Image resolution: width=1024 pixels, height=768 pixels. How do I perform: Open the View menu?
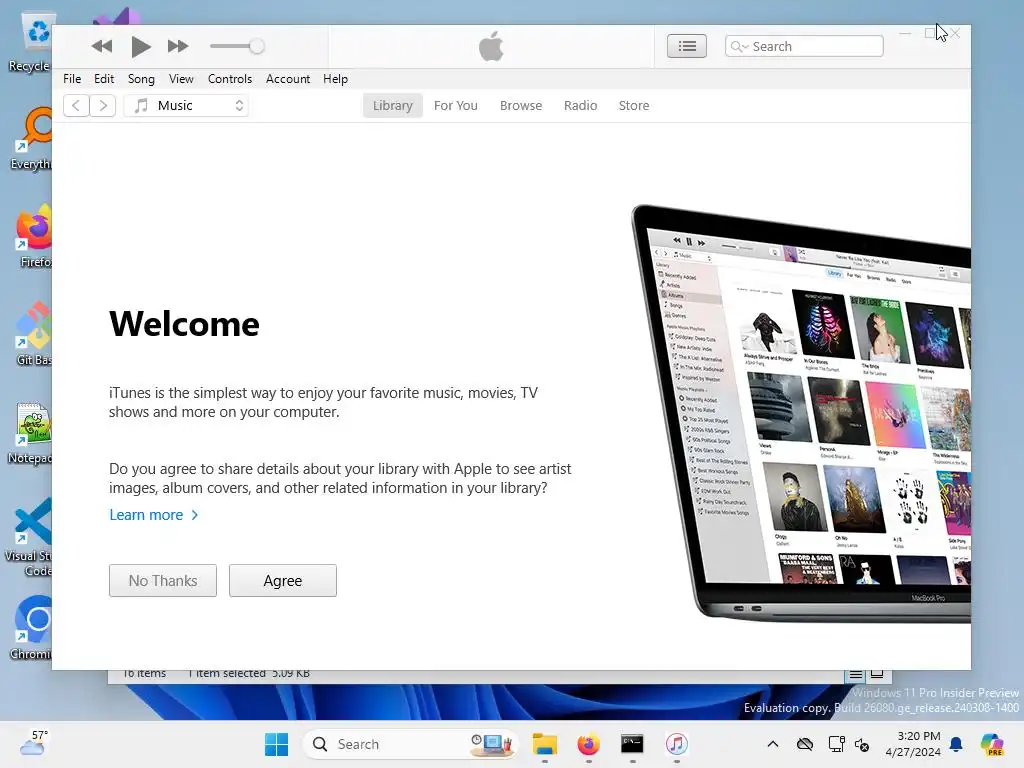pyautogui.click(x=181, y=79)
